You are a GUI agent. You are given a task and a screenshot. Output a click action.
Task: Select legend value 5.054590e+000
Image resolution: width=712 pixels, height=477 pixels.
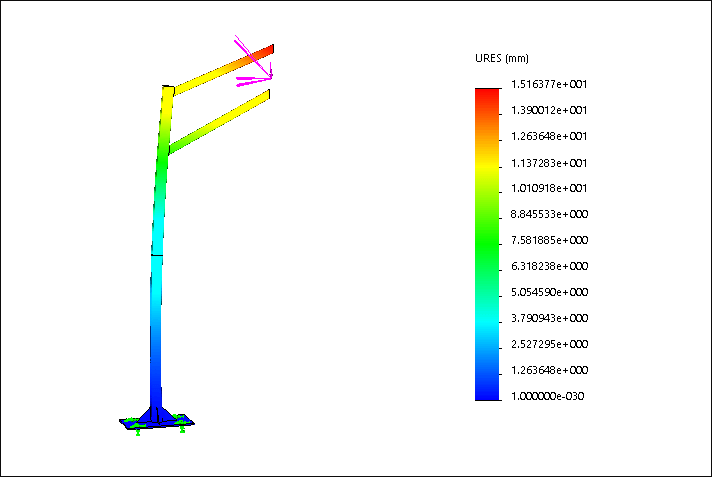549,292
